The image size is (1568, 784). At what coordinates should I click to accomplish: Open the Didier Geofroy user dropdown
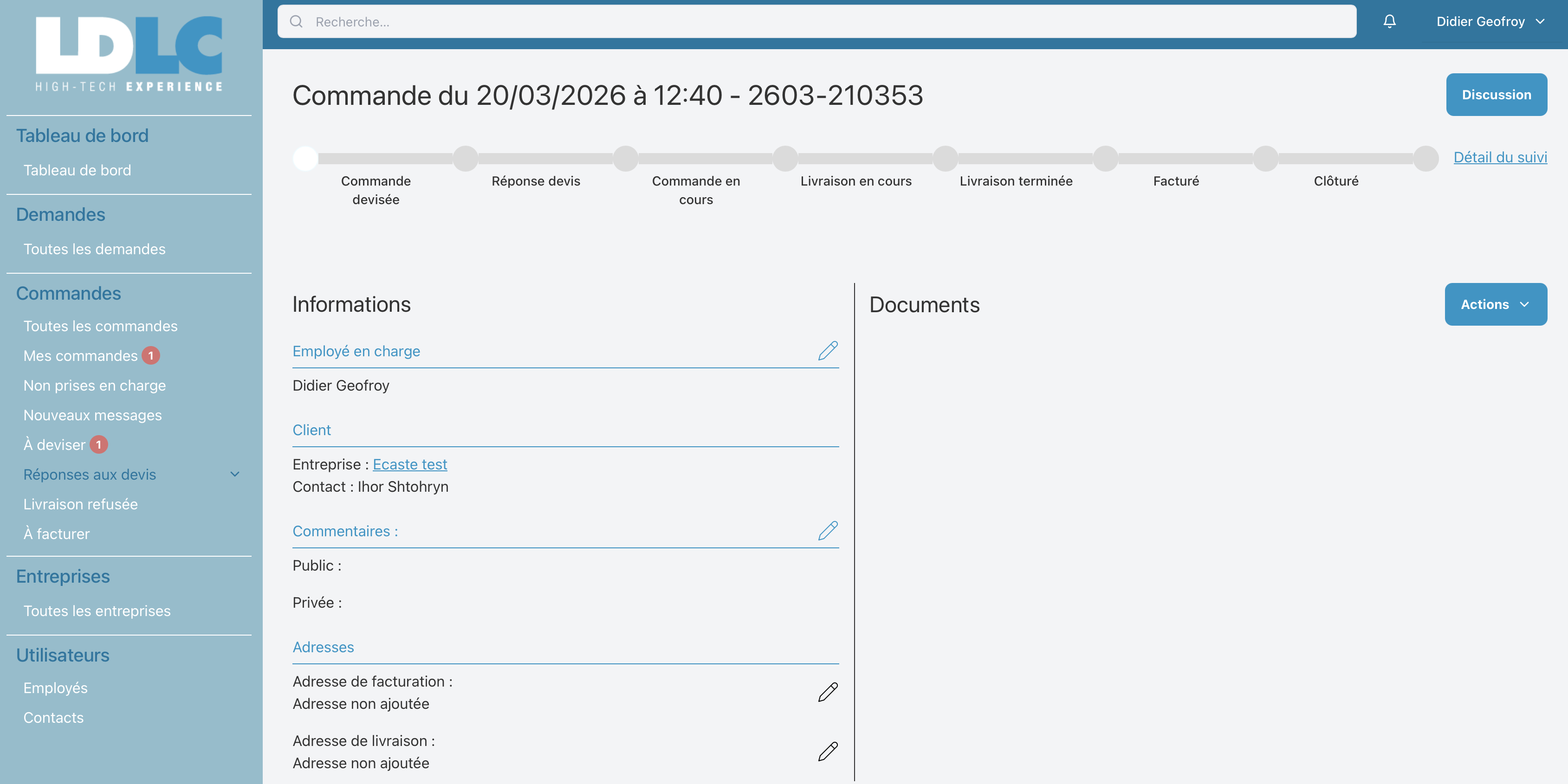click(1490, 22)
